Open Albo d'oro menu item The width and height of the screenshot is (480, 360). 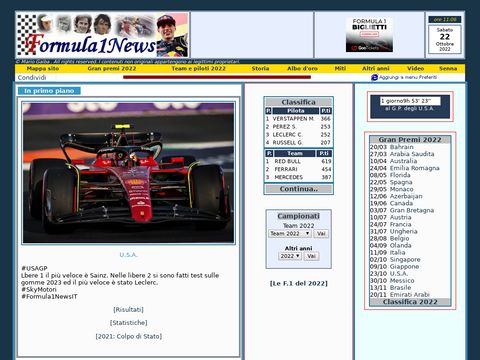302,68
